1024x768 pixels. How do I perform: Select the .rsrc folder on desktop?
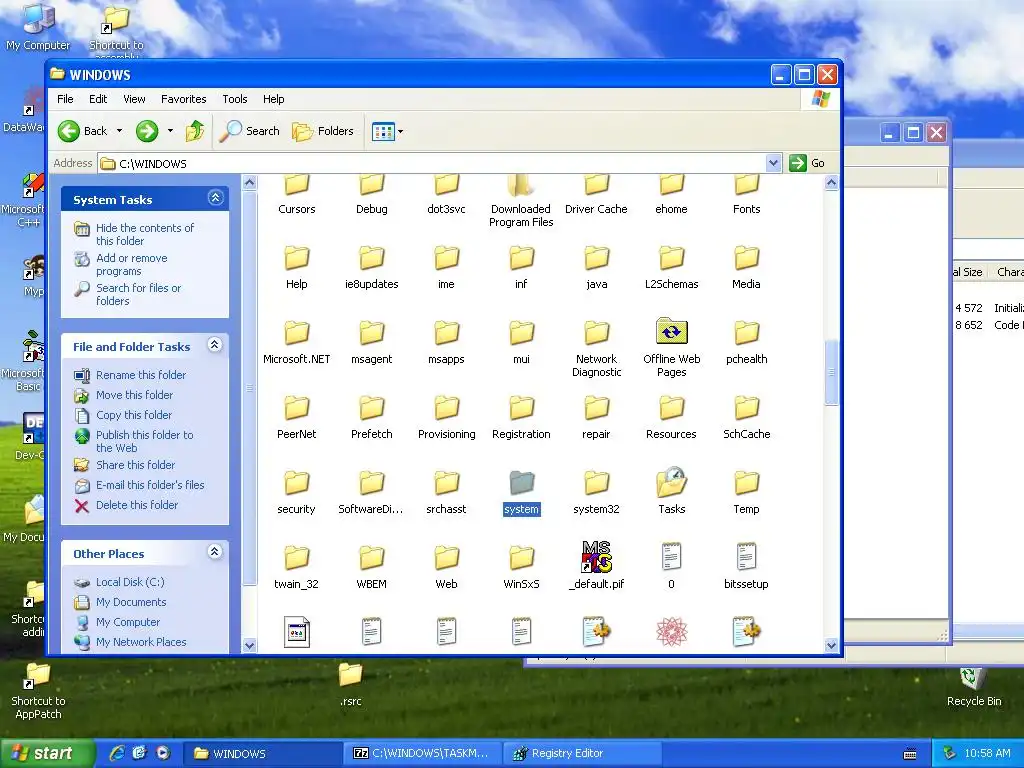click(x=350, y=684)
